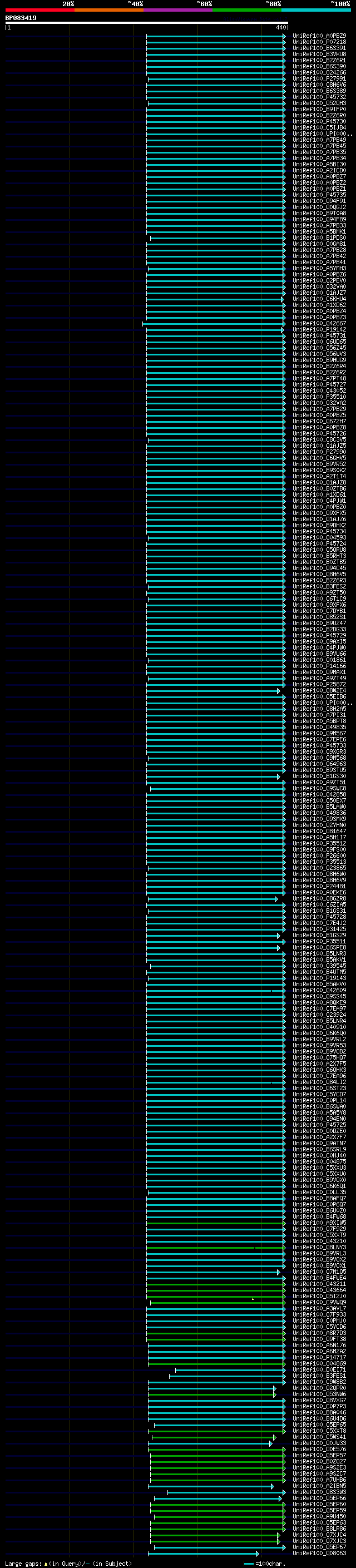Click the orange ~40% identity legend segment

109,10
